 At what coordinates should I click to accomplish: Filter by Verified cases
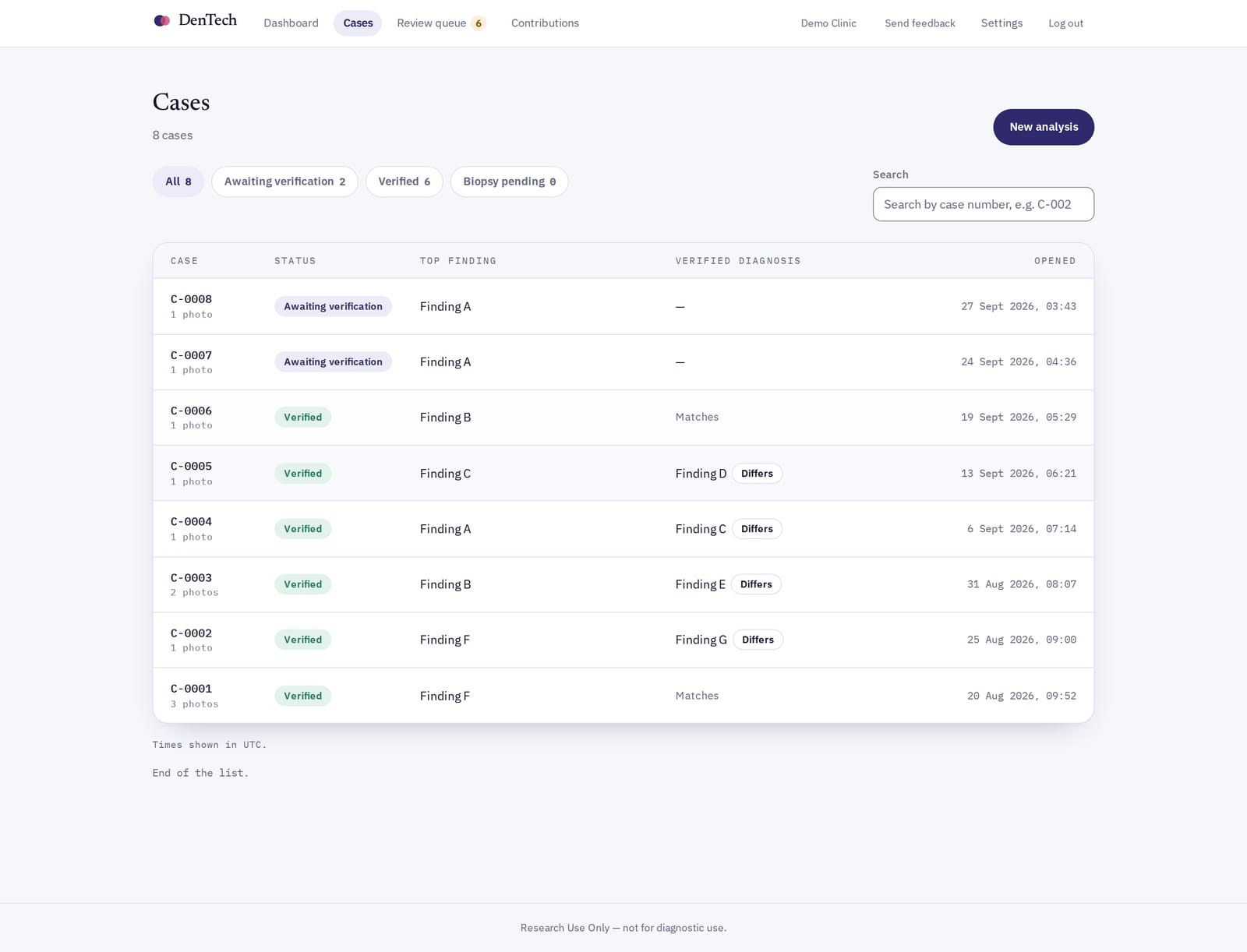pos(404,182)
